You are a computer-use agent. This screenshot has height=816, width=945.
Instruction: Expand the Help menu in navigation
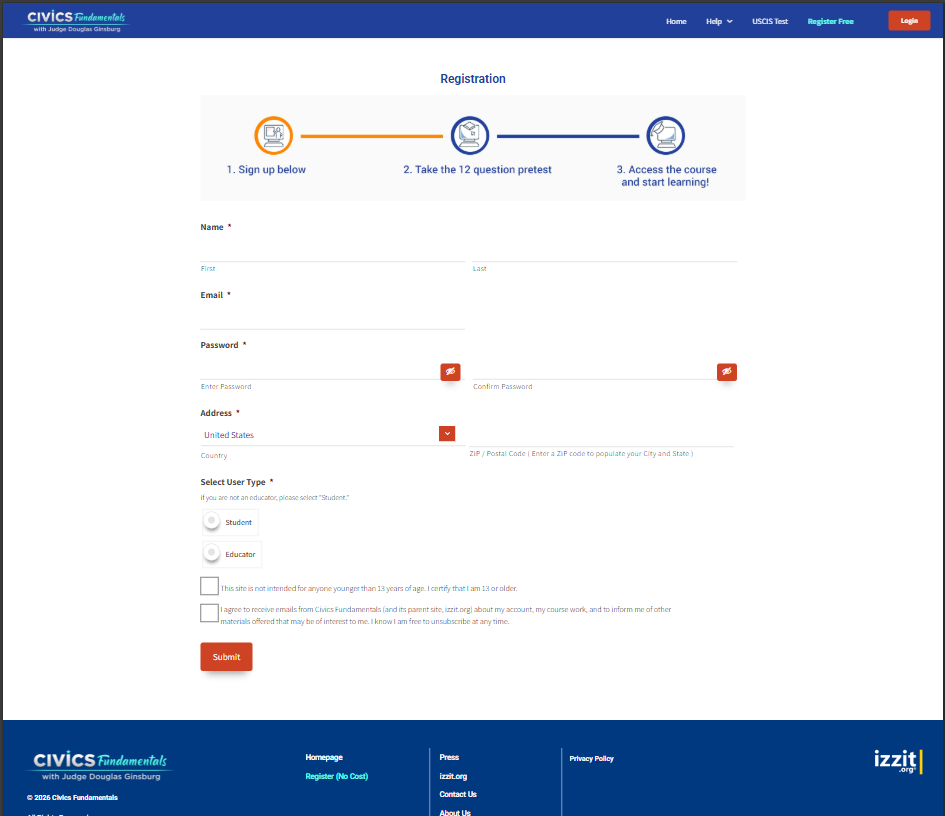[x=719, y=21]
